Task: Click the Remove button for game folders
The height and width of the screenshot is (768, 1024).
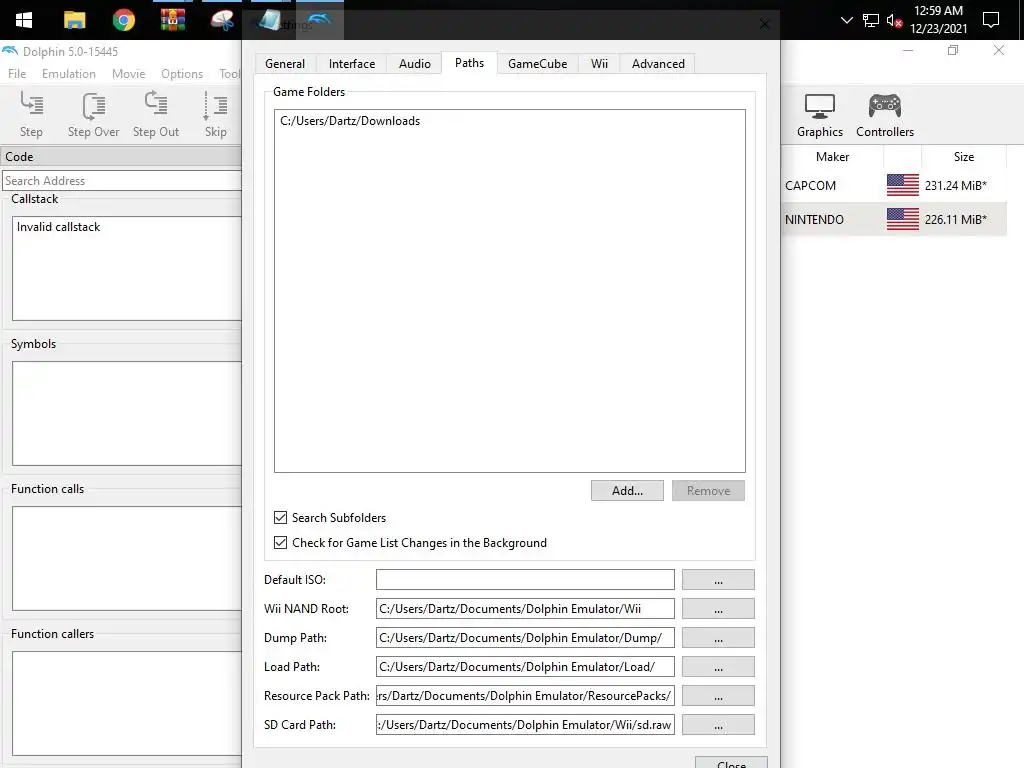Action: (x=708, y=490)
